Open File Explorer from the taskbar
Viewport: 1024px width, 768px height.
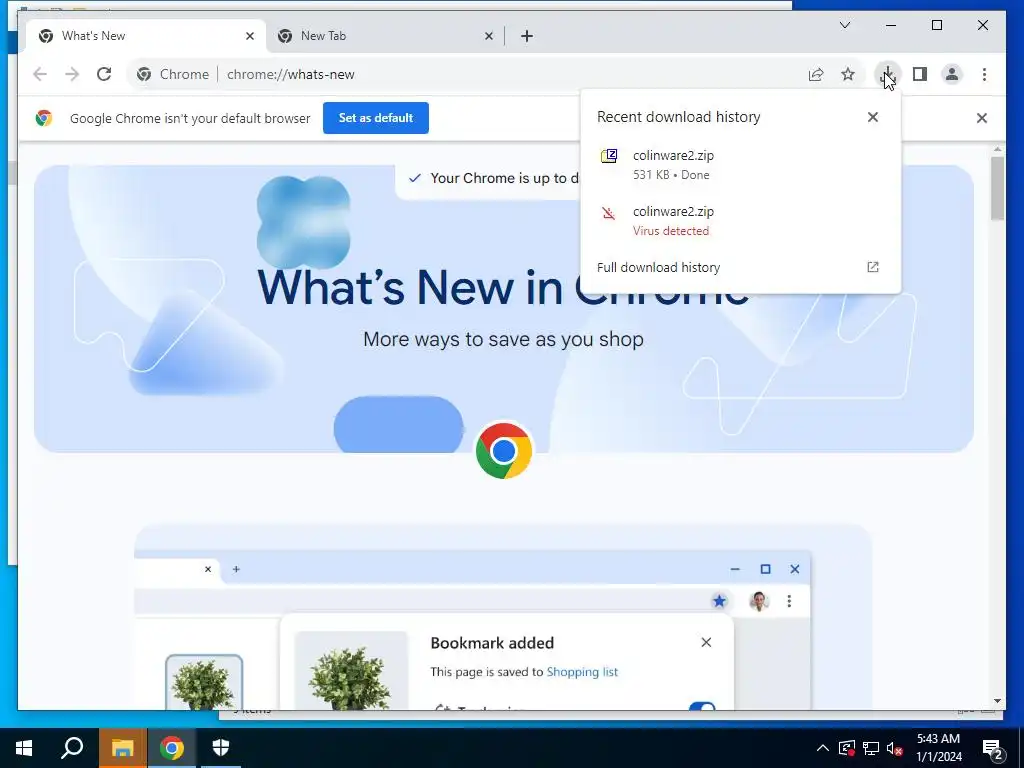[122, 748]
